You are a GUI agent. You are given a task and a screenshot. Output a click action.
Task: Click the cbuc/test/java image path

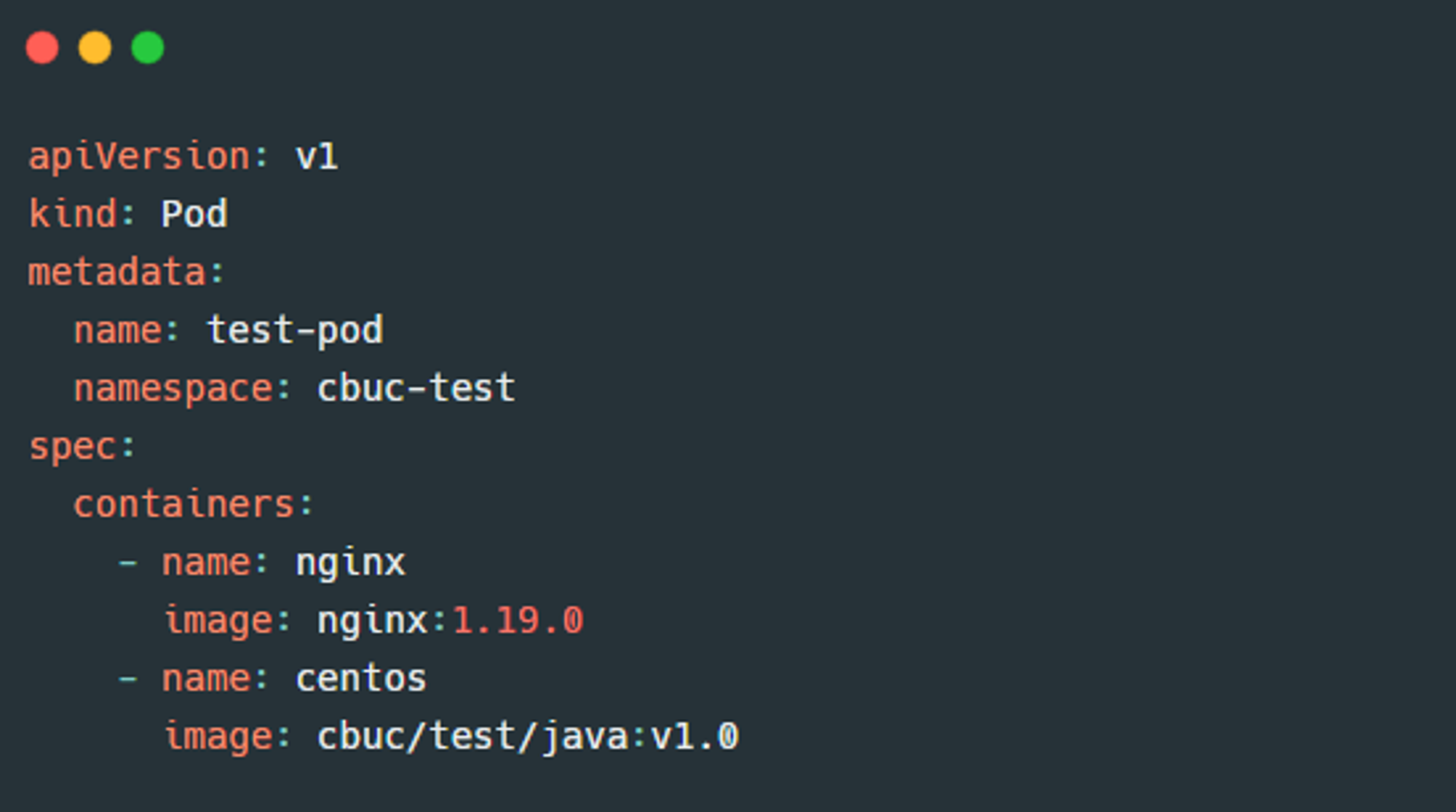click(473, 736)
